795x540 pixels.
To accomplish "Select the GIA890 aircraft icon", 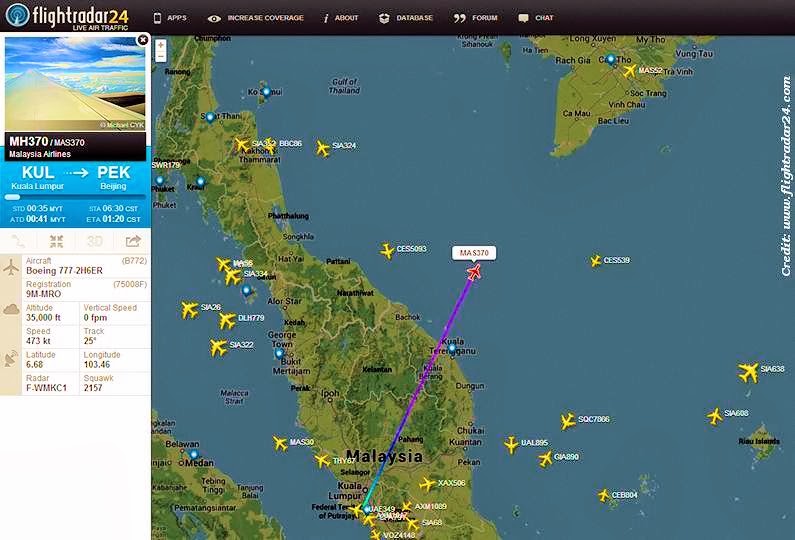I will click(546, 459).
